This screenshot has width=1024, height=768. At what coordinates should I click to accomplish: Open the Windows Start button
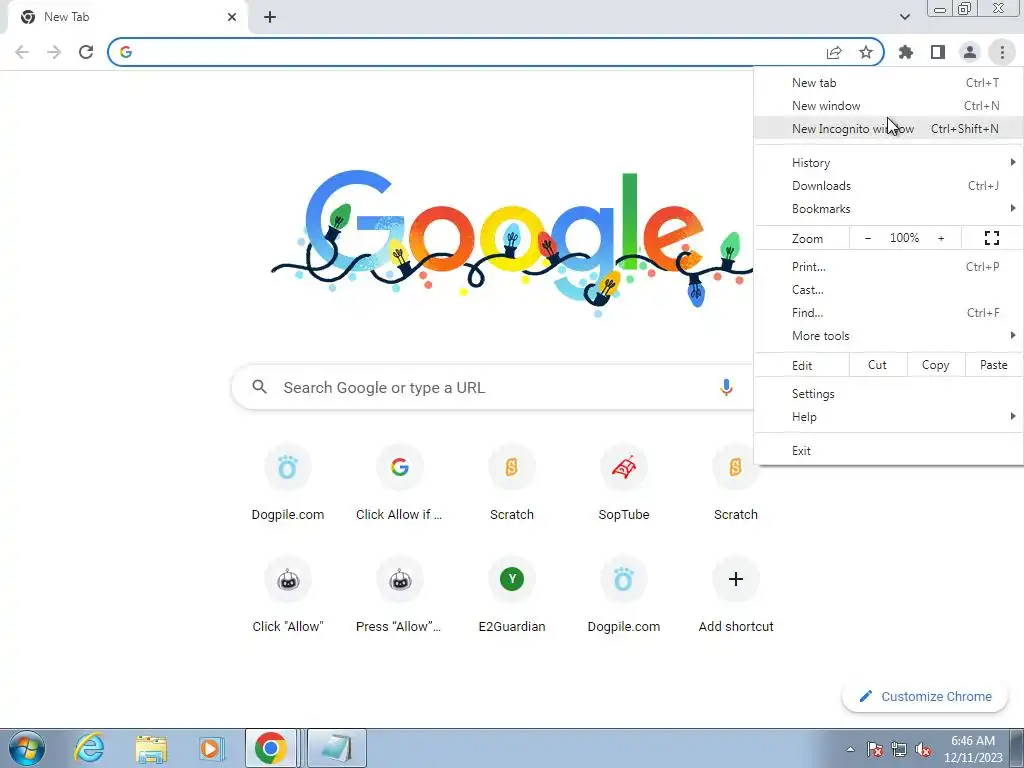pyautogui.click(x=27, y=748)
